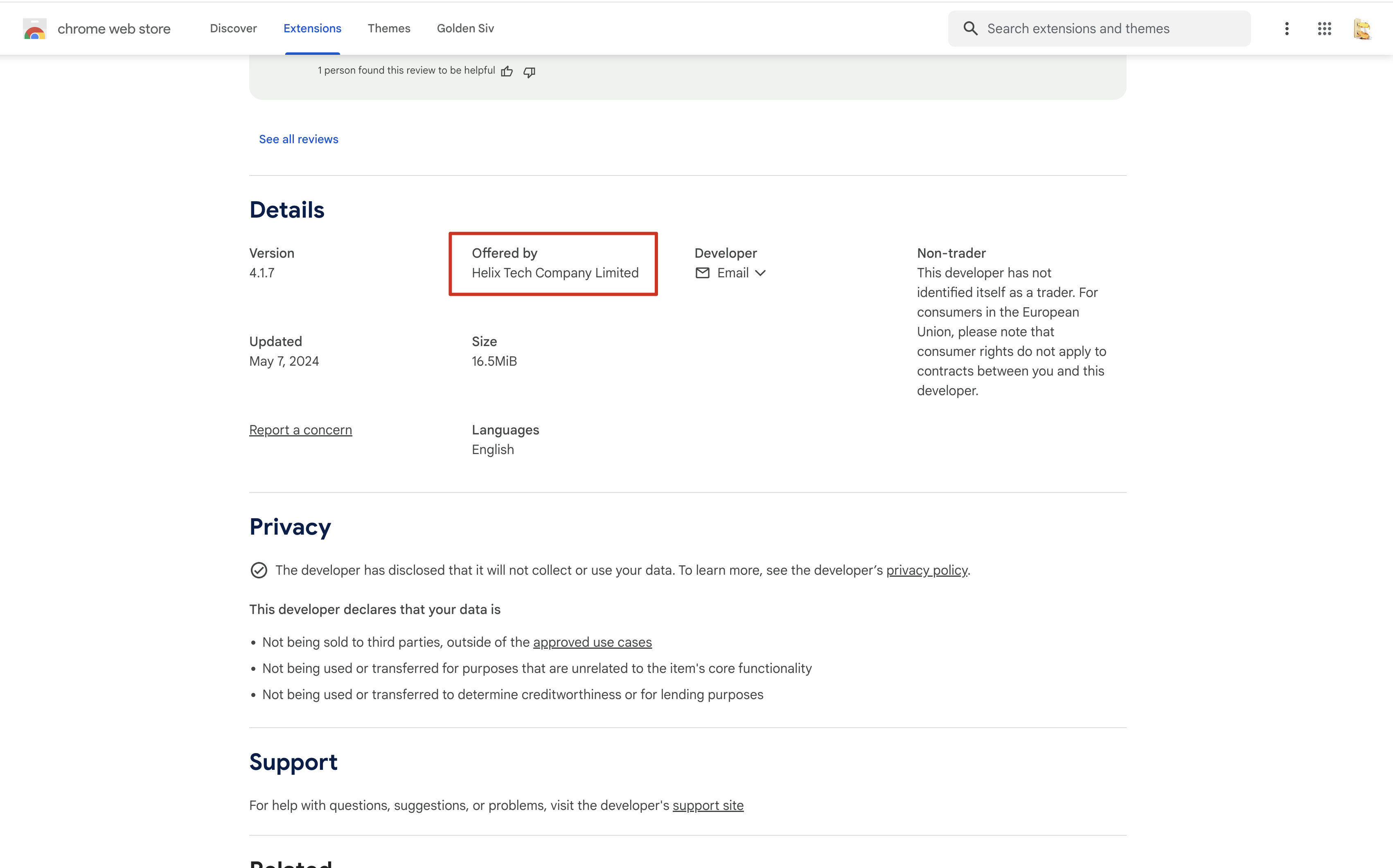Click the 'Not being sold to third parties' bullet
1393x868 pixels.
point(456,642)
